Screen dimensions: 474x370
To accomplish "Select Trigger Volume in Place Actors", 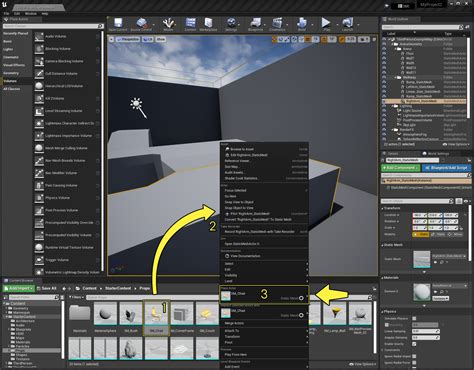I will (67, 260).
